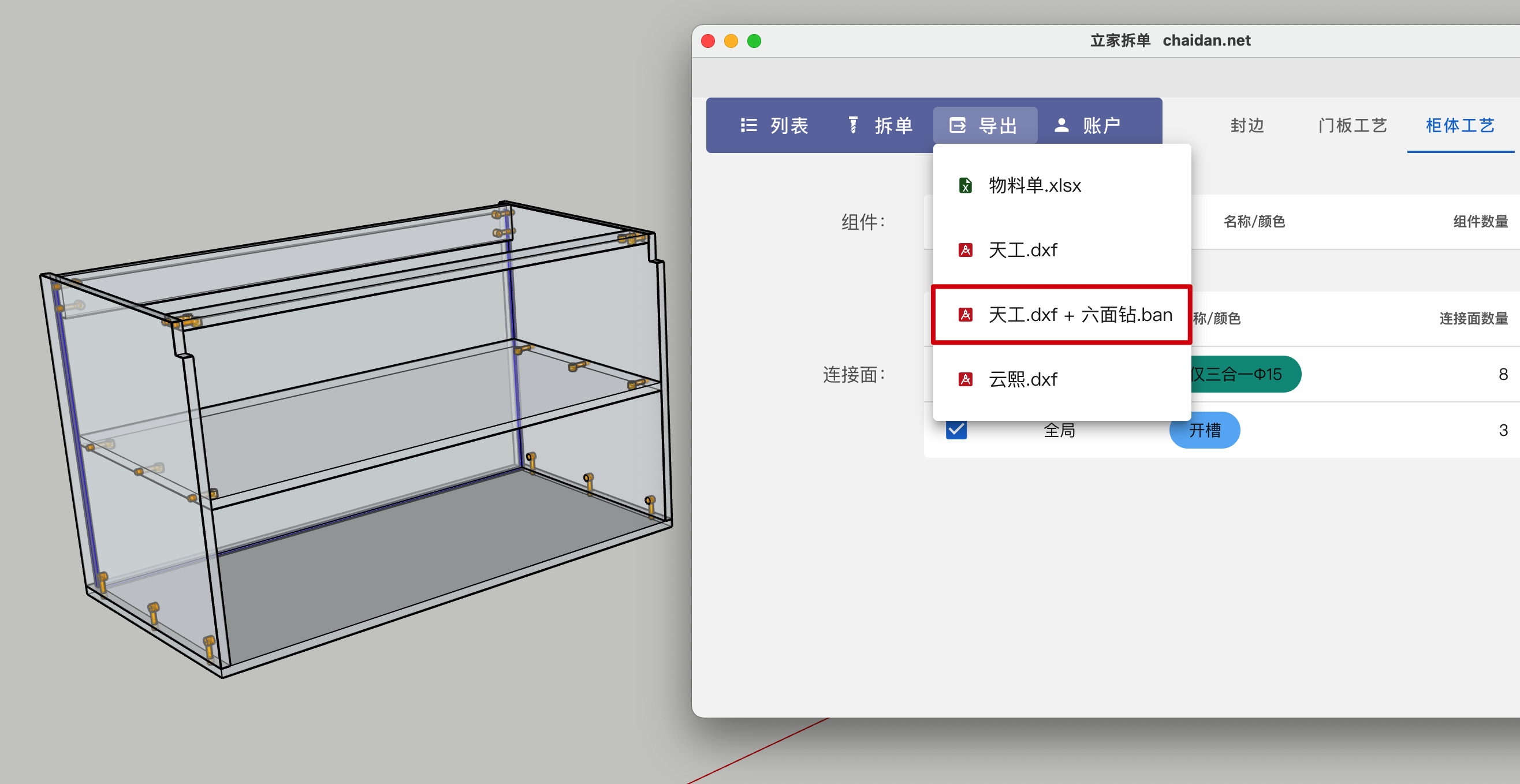1520x784 pixels.
Task: Click the count 8 in 连接面 table
Action: (x=1503, y=374)
